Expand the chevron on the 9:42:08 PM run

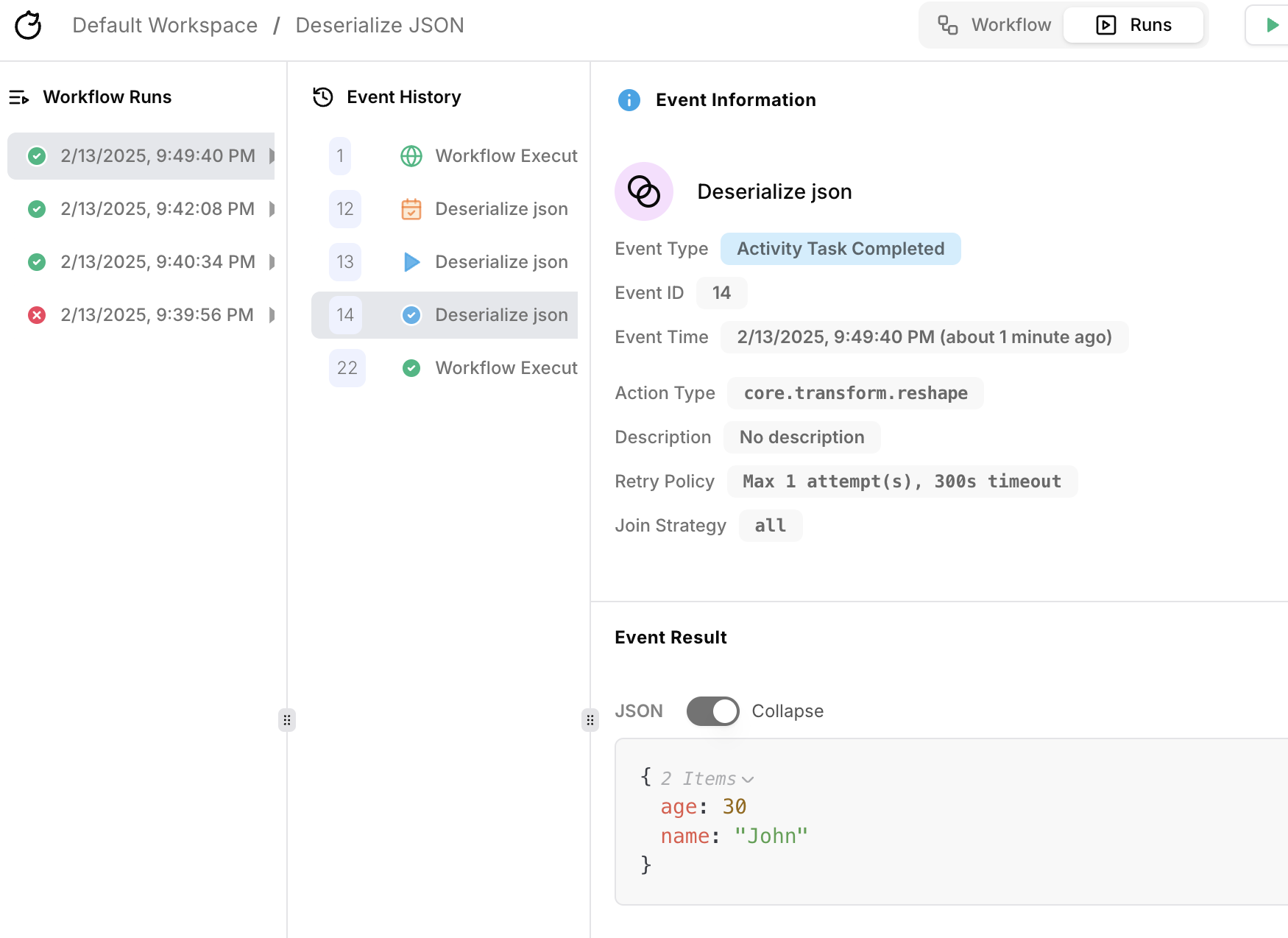pos(271,208)
